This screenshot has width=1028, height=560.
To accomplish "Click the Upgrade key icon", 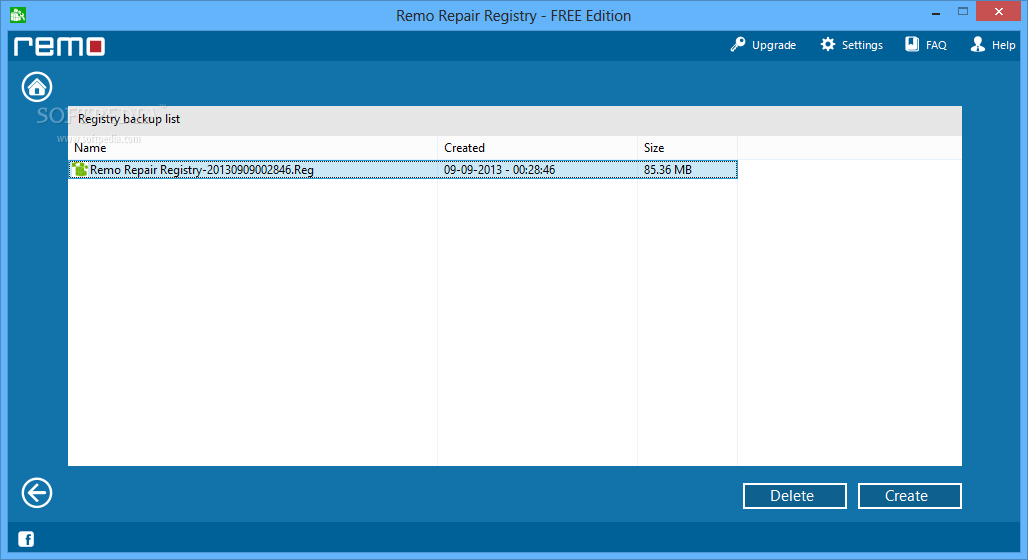I will (738, 45).
